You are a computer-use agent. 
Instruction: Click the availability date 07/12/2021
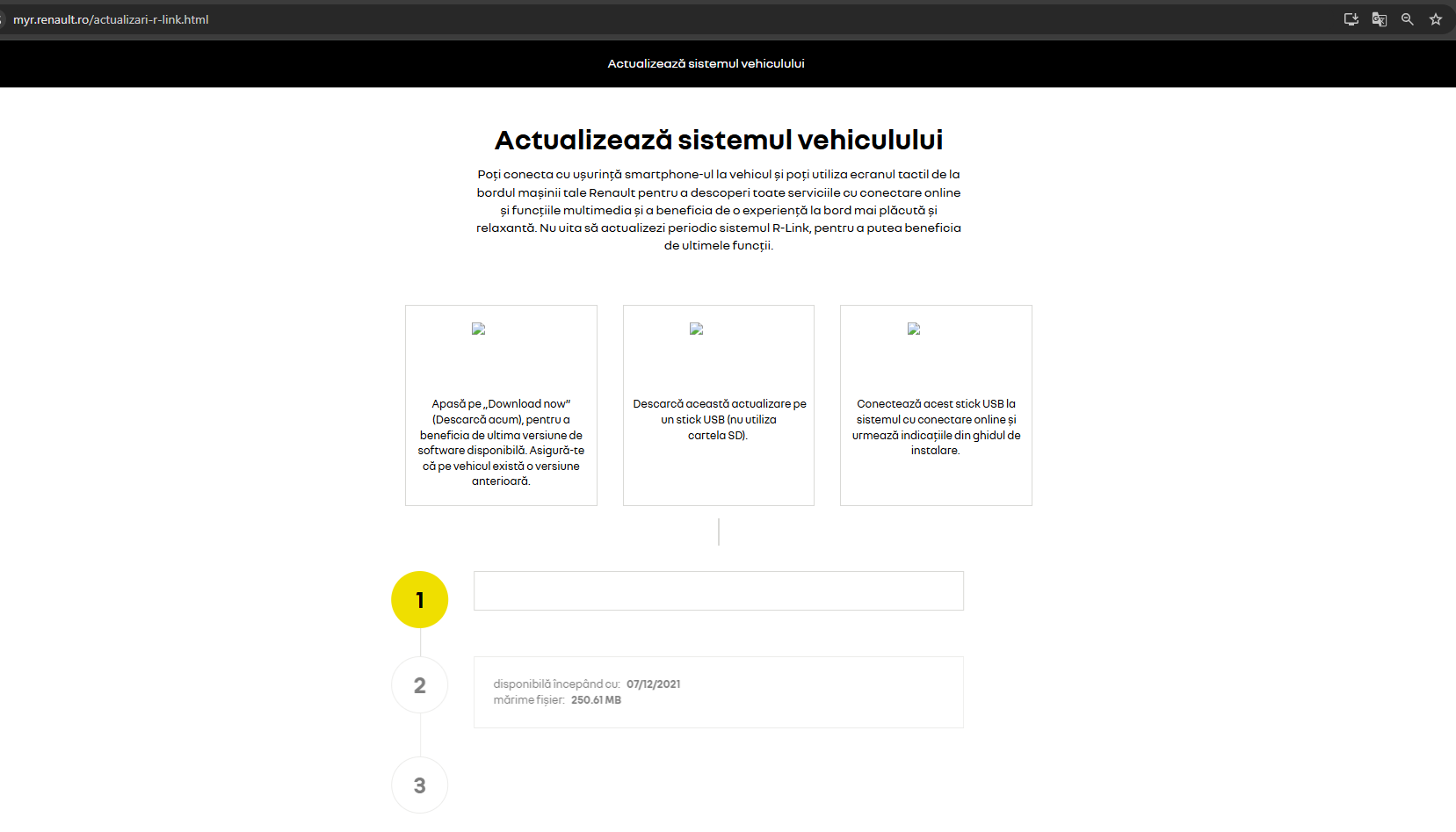pyautogui.click(x=653, y=684)
